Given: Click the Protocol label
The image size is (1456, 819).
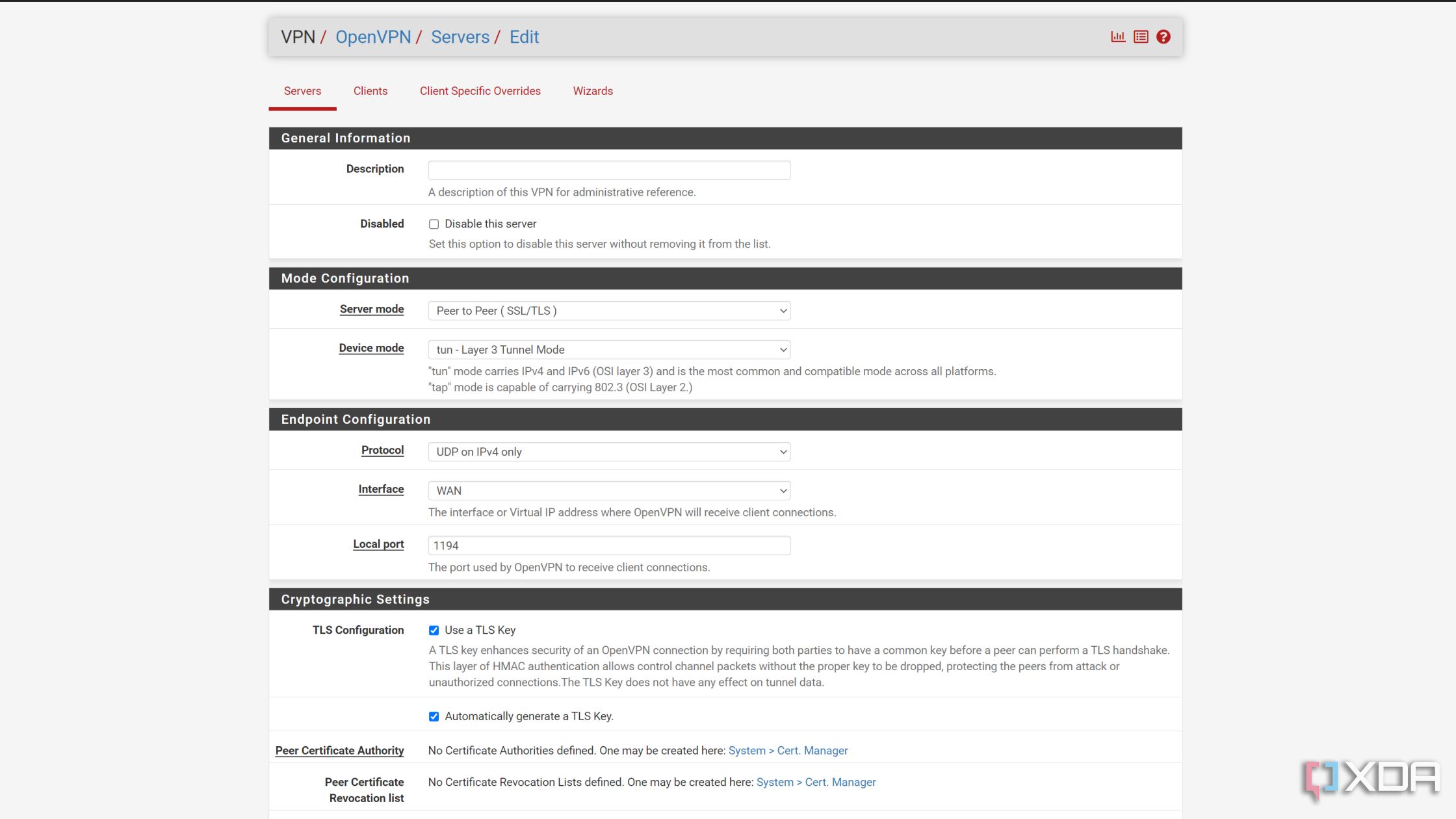Looking at the screenshot, I should pyautogui.click(x=382, y=450).
